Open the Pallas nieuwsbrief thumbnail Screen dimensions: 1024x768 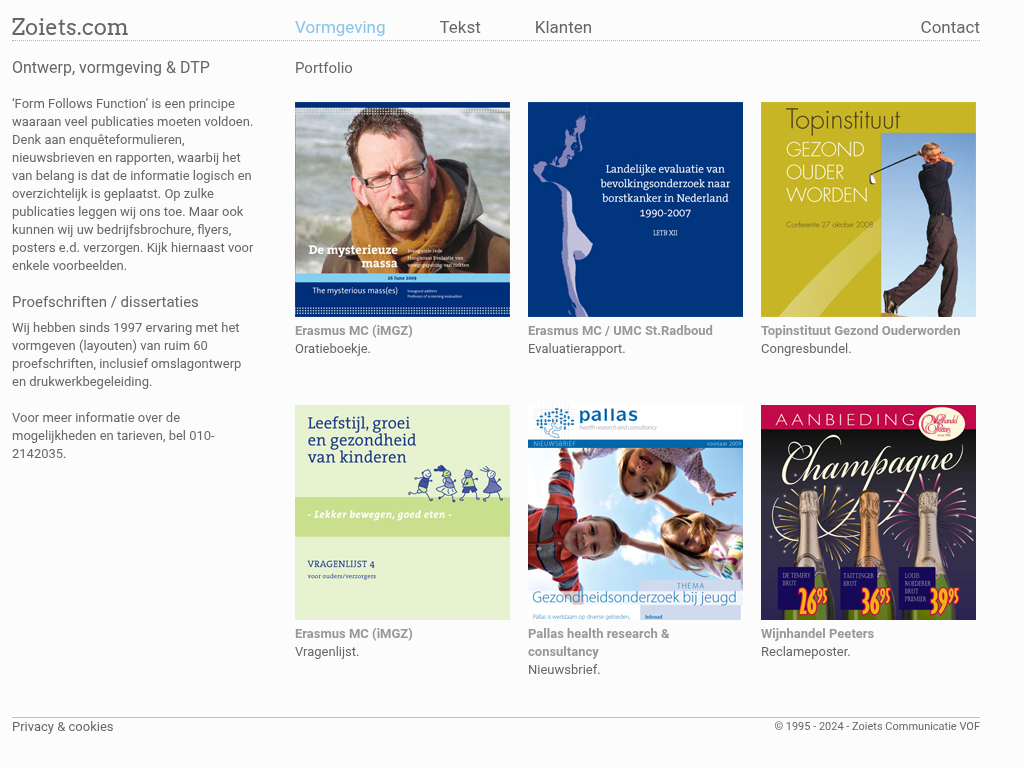click(635, 512)
